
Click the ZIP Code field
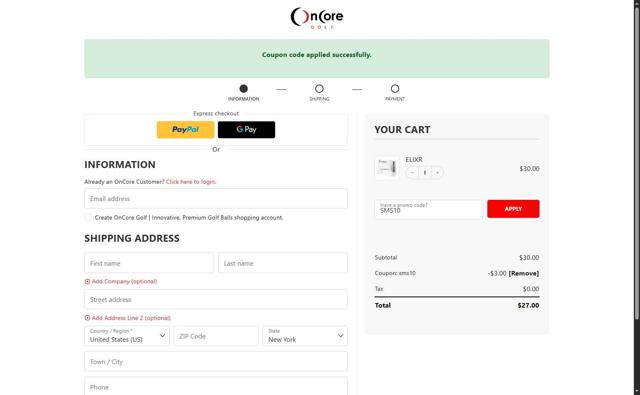tap(216, 336)
